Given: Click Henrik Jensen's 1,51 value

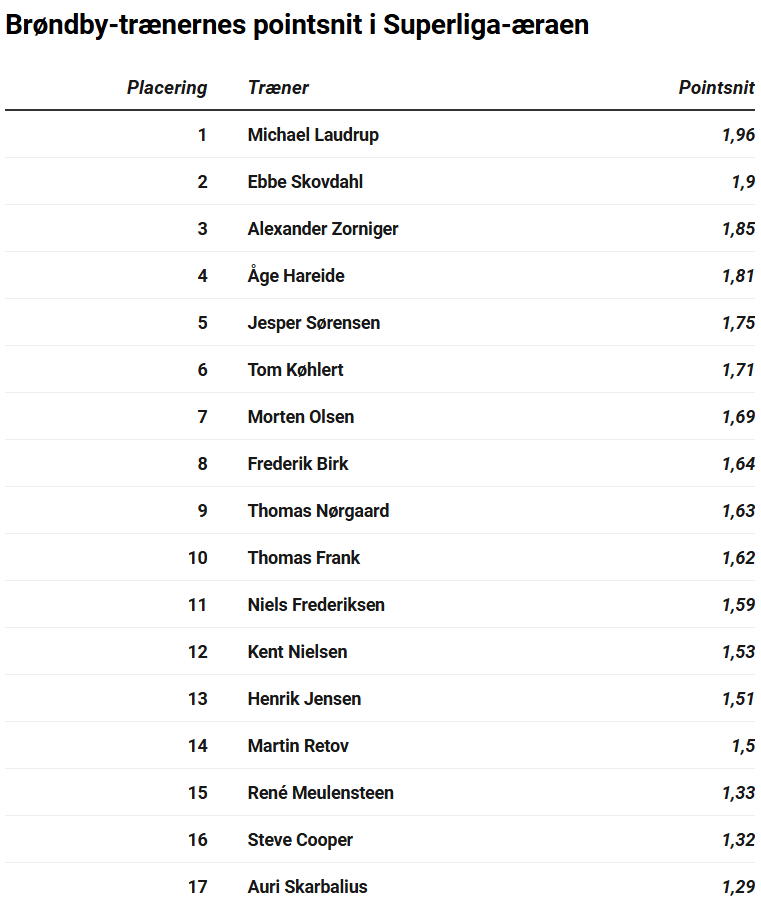Looking at the screenshot, I should (x=739, y=699).
